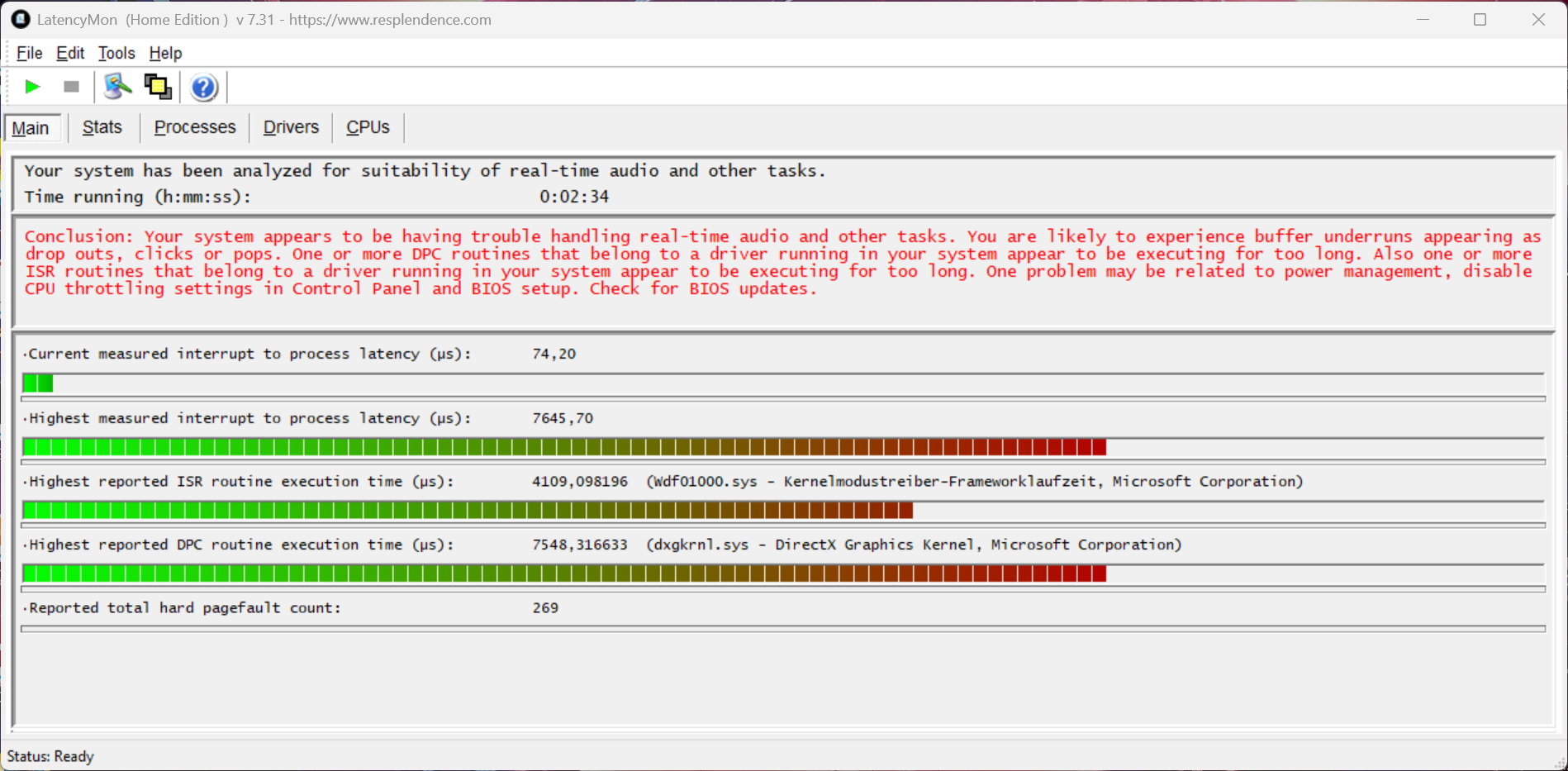
Task: Expand the Help menu
Action: (x=165, y=53)
